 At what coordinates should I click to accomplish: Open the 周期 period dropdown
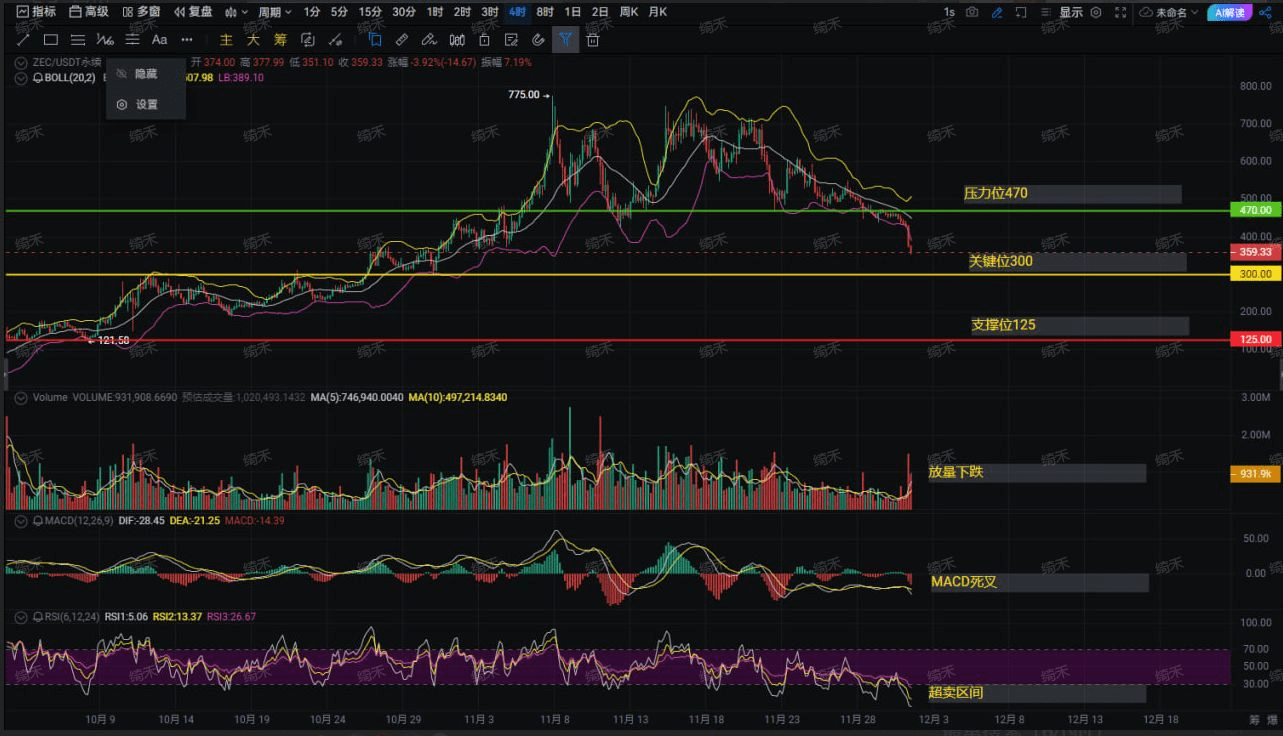click(274, 12)
